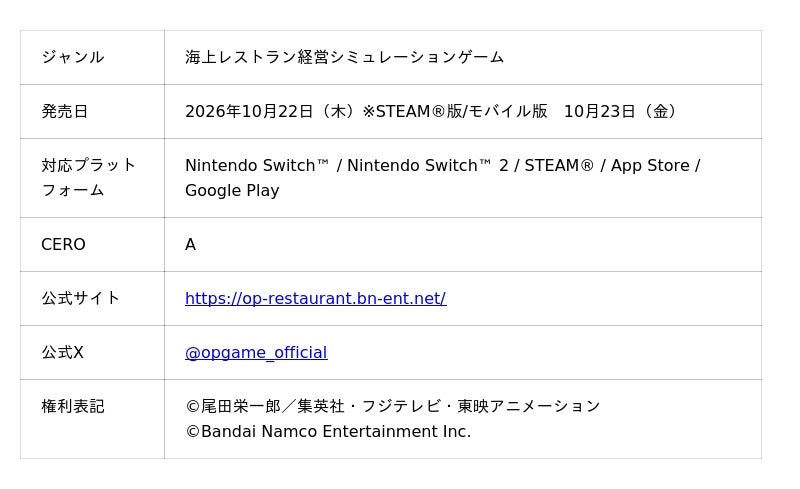Click the ジャンル row label
Image resolution: width=800 pixels, height=489 pixels.
(73, 57)
